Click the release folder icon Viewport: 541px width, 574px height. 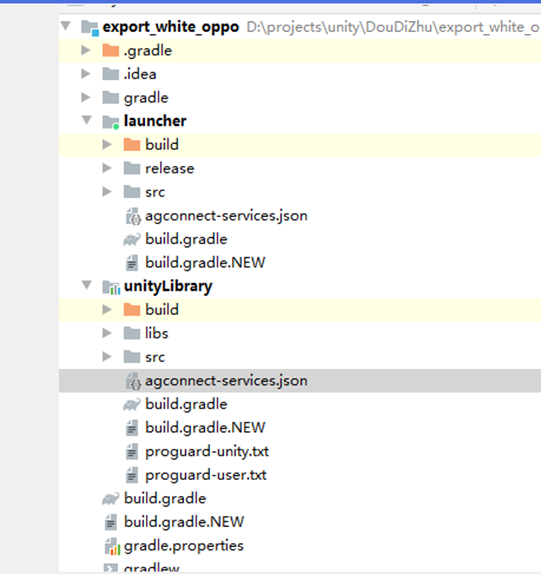tap(132, 168)
